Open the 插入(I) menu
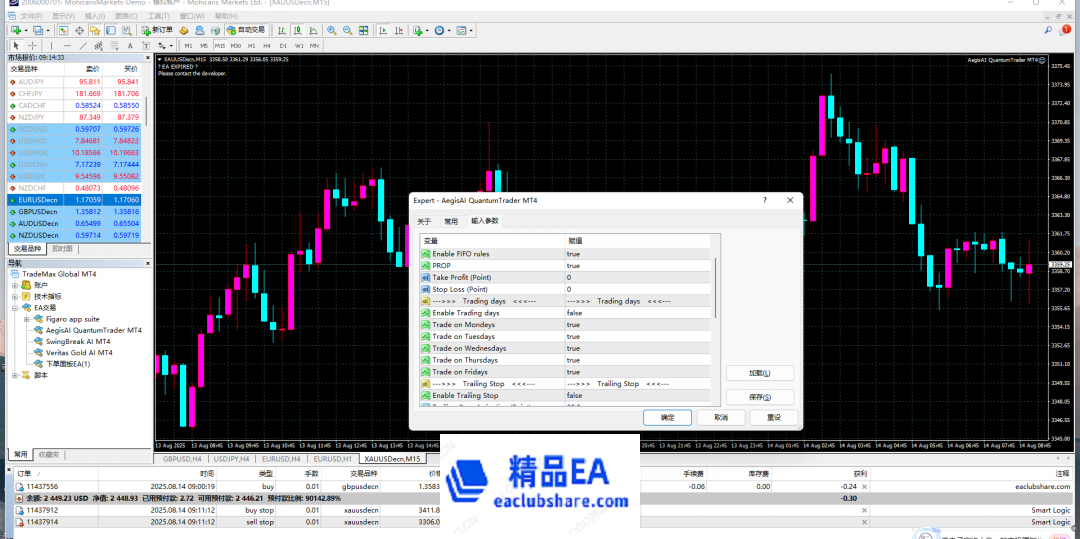 95,16
